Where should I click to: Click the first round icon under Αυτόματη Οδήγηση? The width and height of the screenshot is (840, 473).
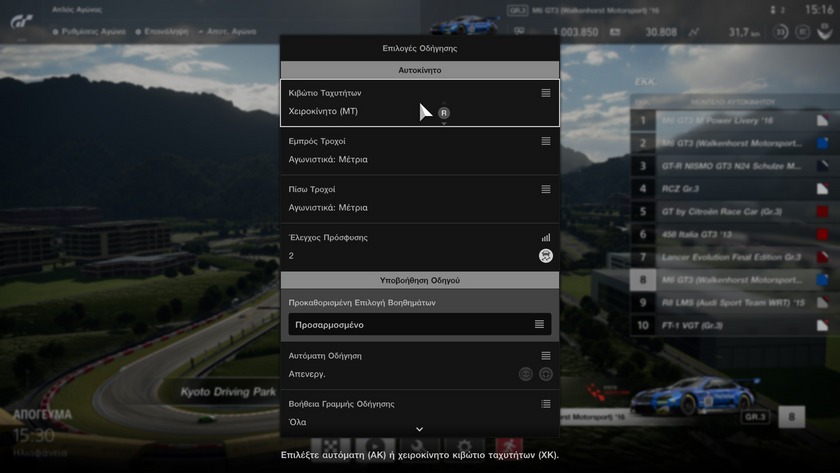526,374
